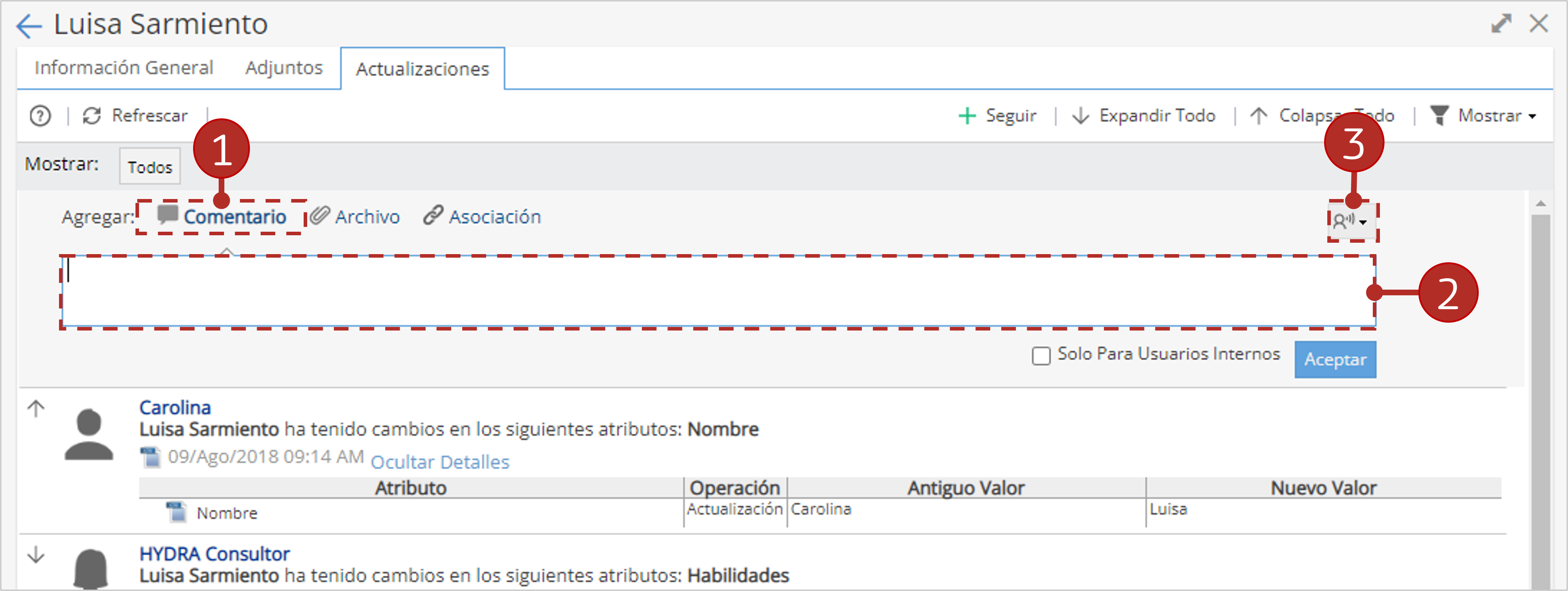Click the document icon beside 09/Ago/2018 date

pyautogui.click(x=150, y=457)
